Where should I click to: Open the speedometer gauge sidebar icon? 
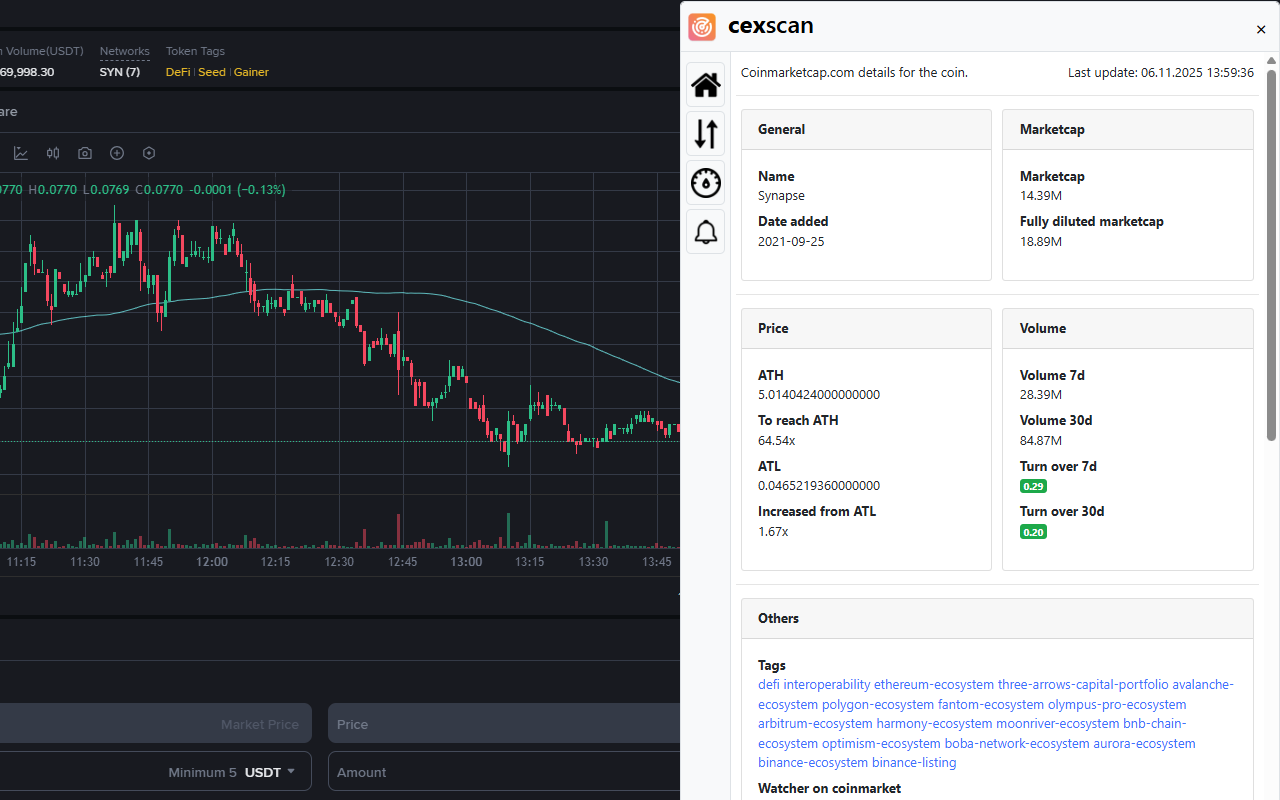[706, 183]
